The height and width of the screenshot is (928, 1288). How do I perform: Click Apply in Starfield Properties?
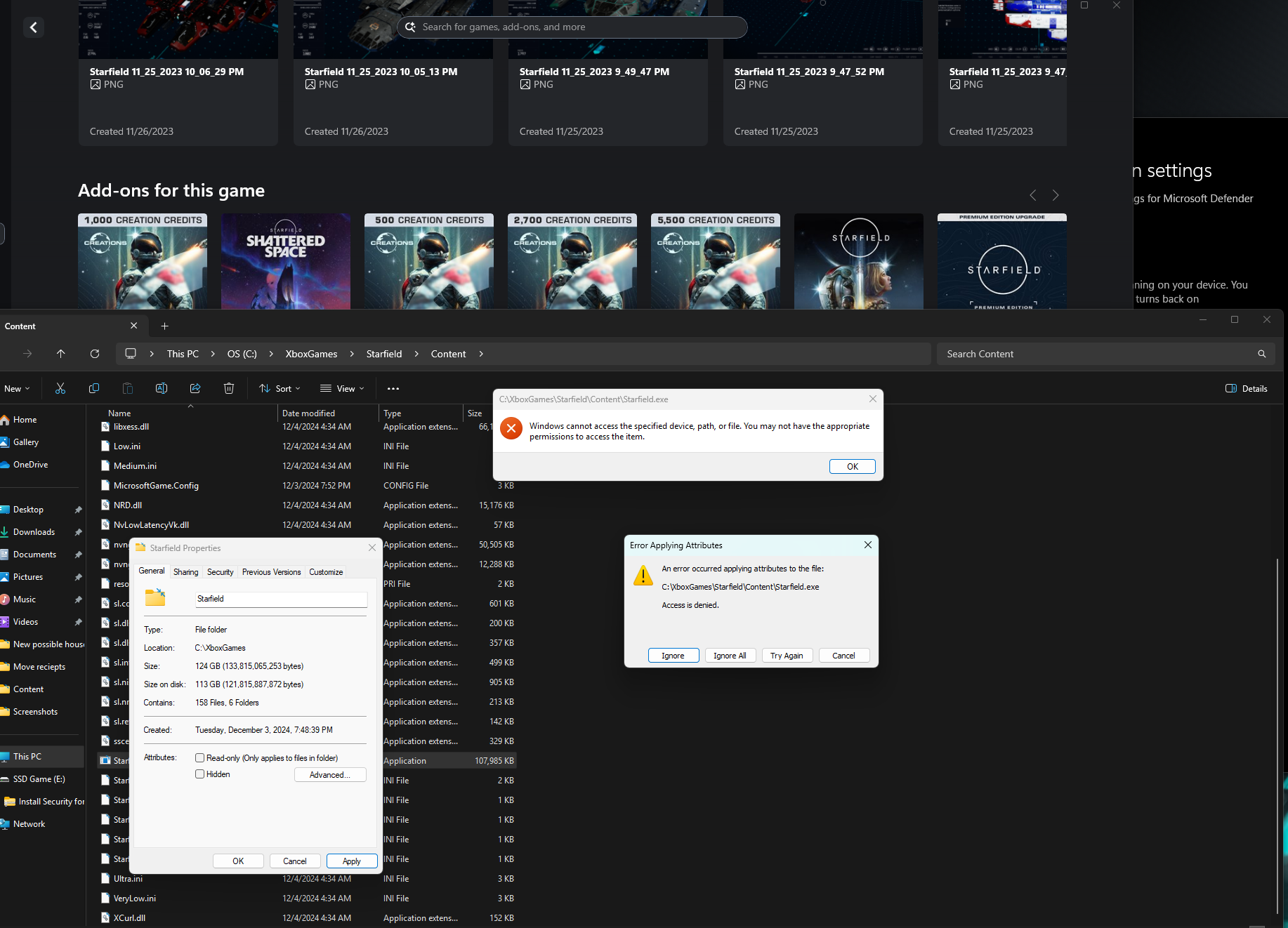pyautogui.click(x=352, y=861)
